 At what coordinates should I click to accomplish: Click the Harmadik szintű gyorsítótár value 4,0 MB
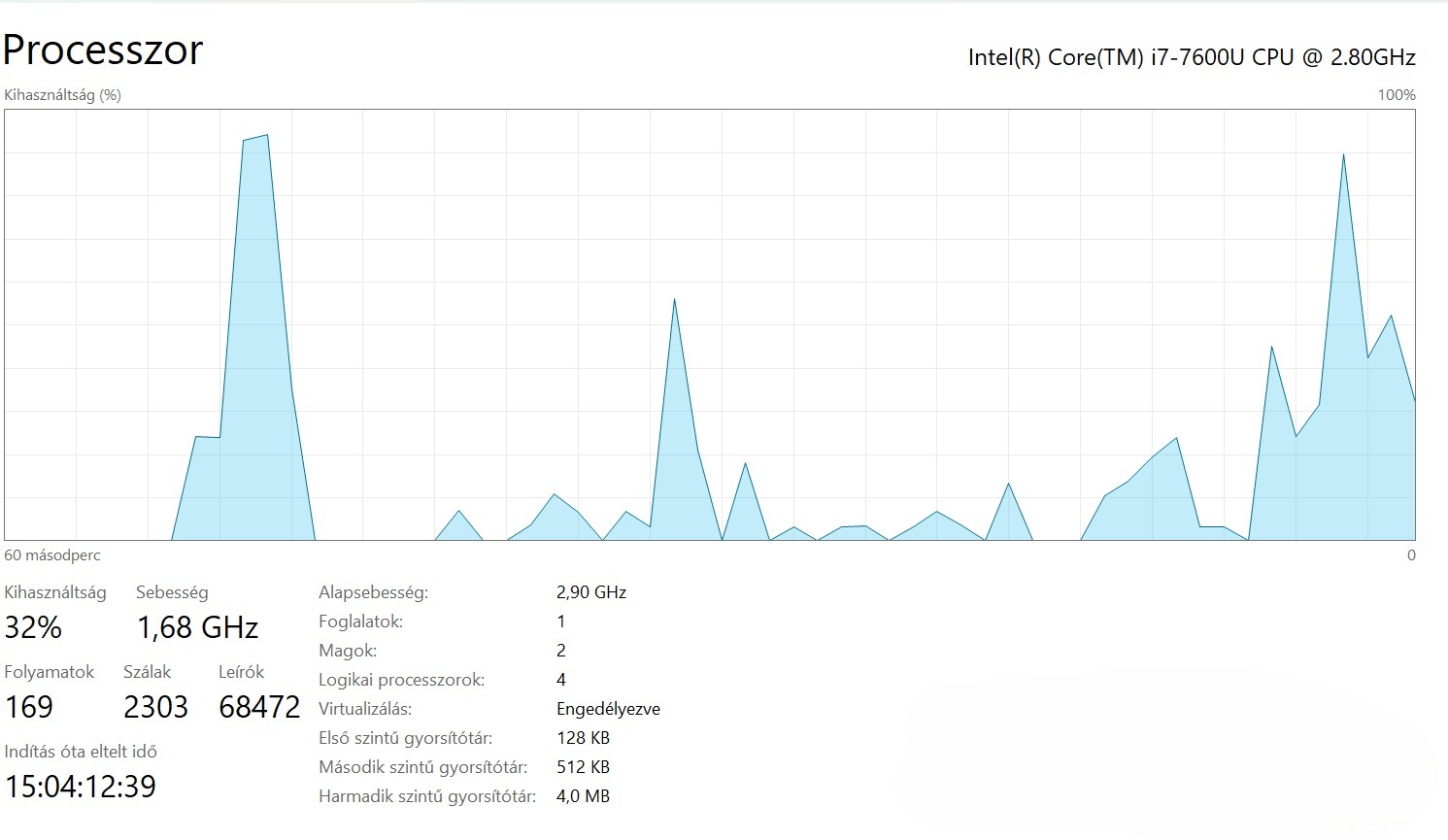point(583,796)
